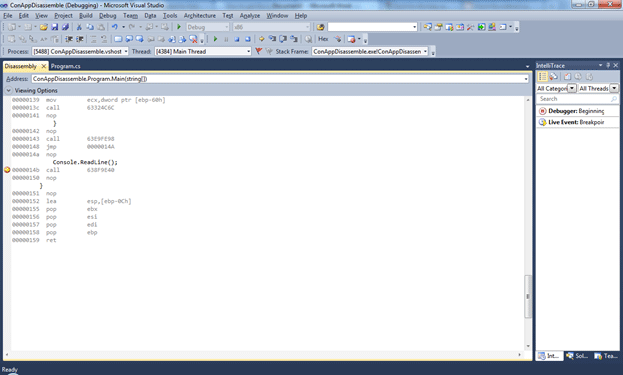Select the 'Debugger: Beginning' IntelliTrace event
This screenshot has width=623, height=375.
click(x=577, y=111)
